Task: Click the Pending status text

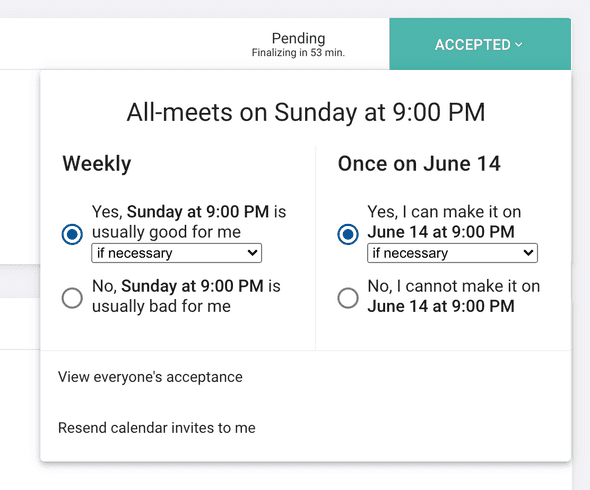Action: click(x=298, y=38)
